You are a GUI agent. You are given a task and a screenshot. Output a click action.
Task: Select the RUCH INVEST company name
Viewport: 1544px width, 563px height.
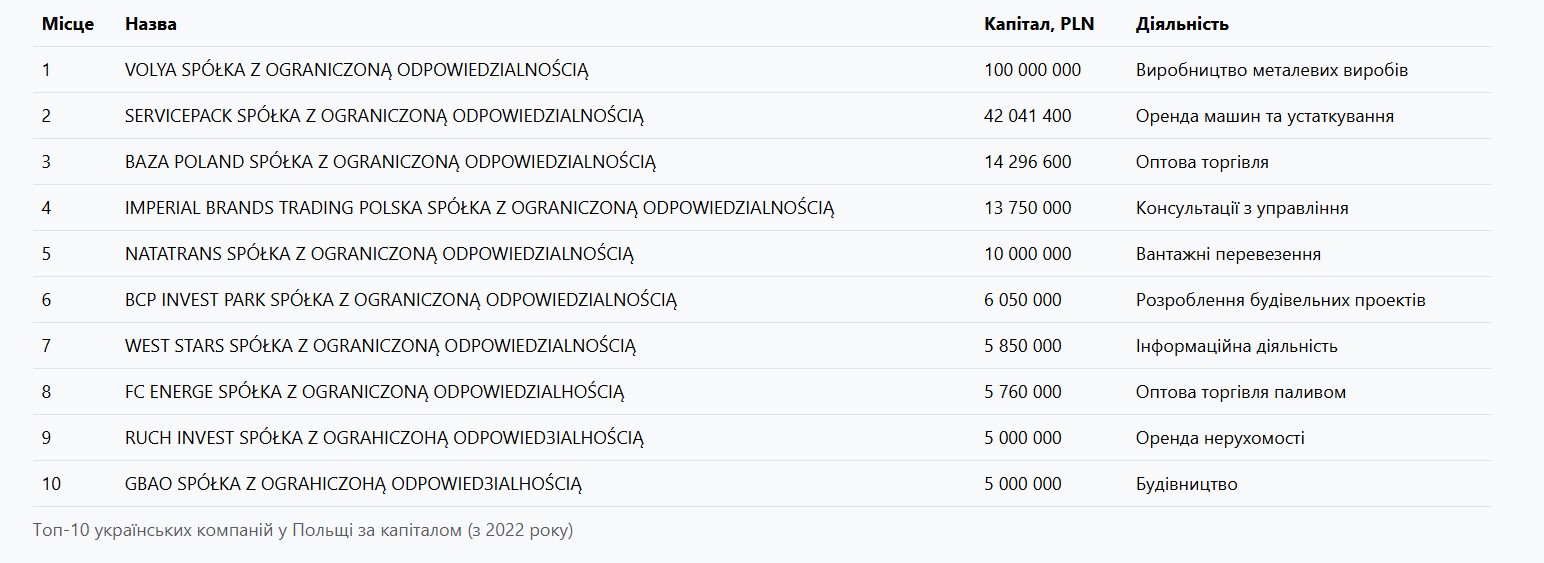click(x=384, y=438)
